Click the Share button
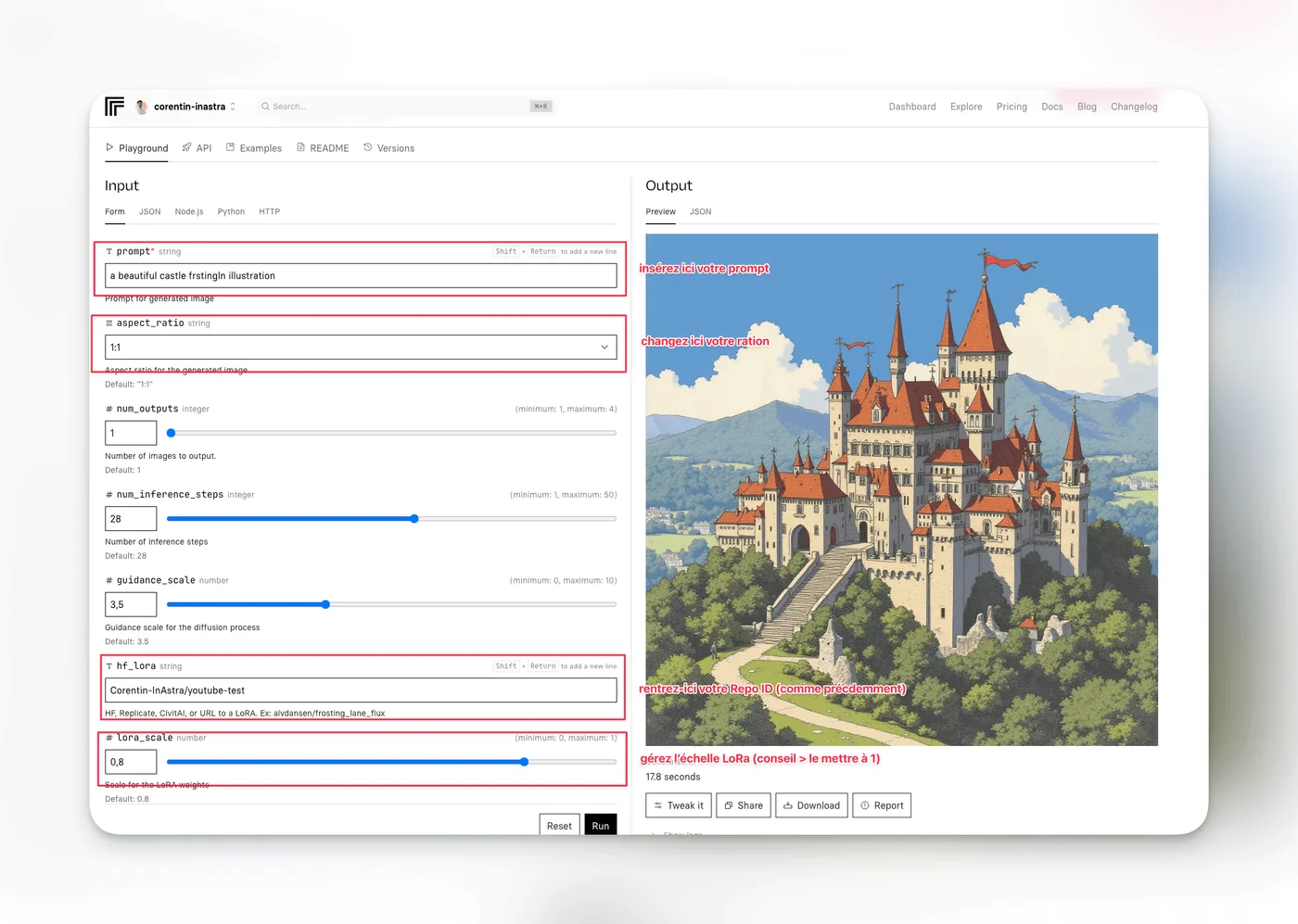 click(x=744, y=805)
